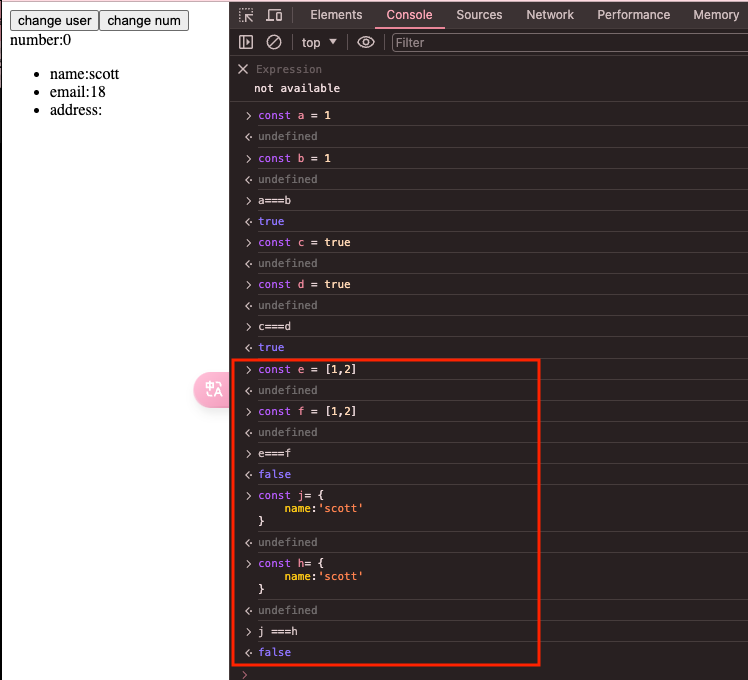The width and height of the screenshot is (748, 680).
Task: Click the live Expression text field
Action: (290, 69)
